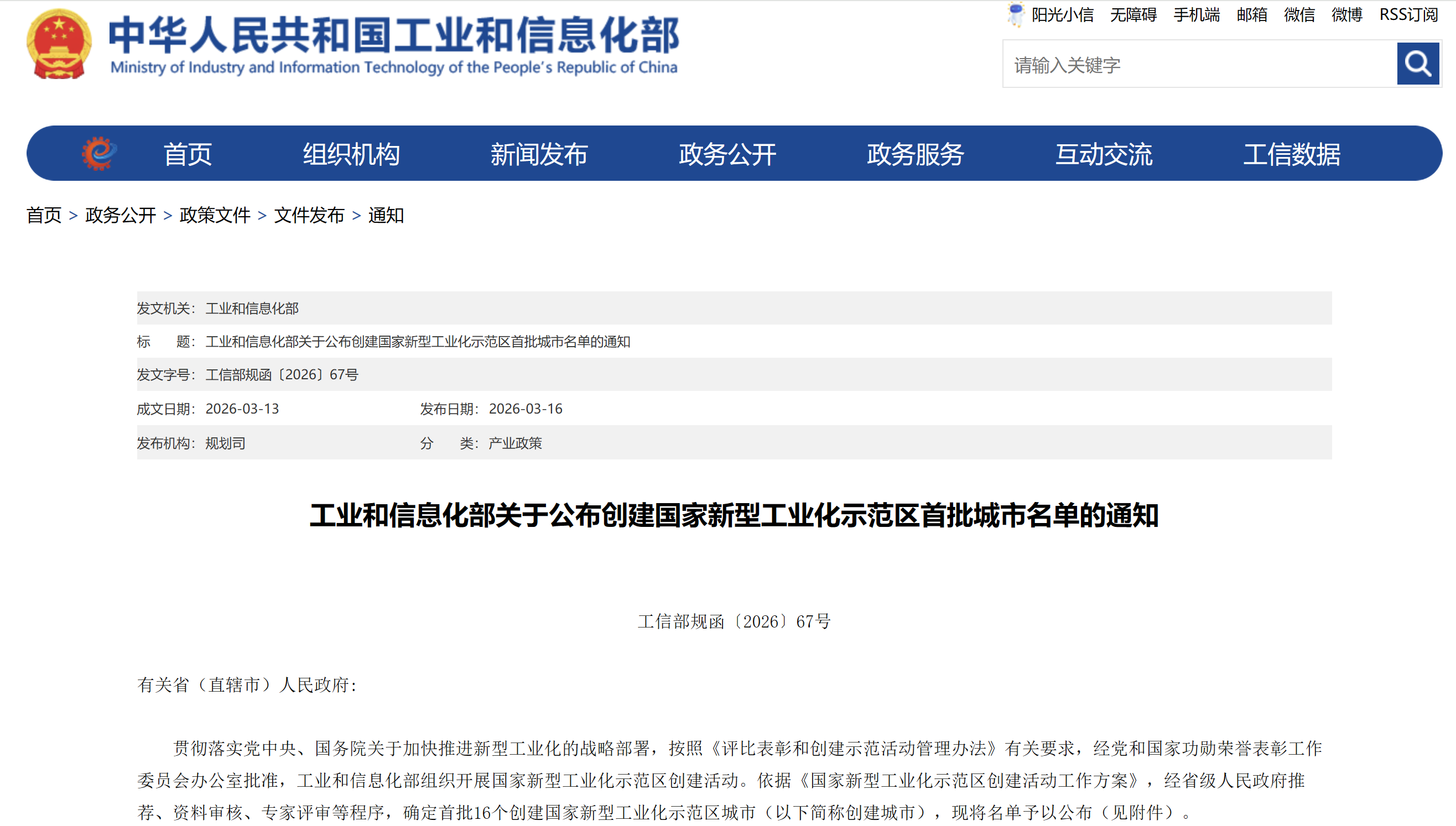The height and width of the screenshot is (826, 1456).
Task: Click the 无障碍 accessibility link
Action: pos(1133,15)
